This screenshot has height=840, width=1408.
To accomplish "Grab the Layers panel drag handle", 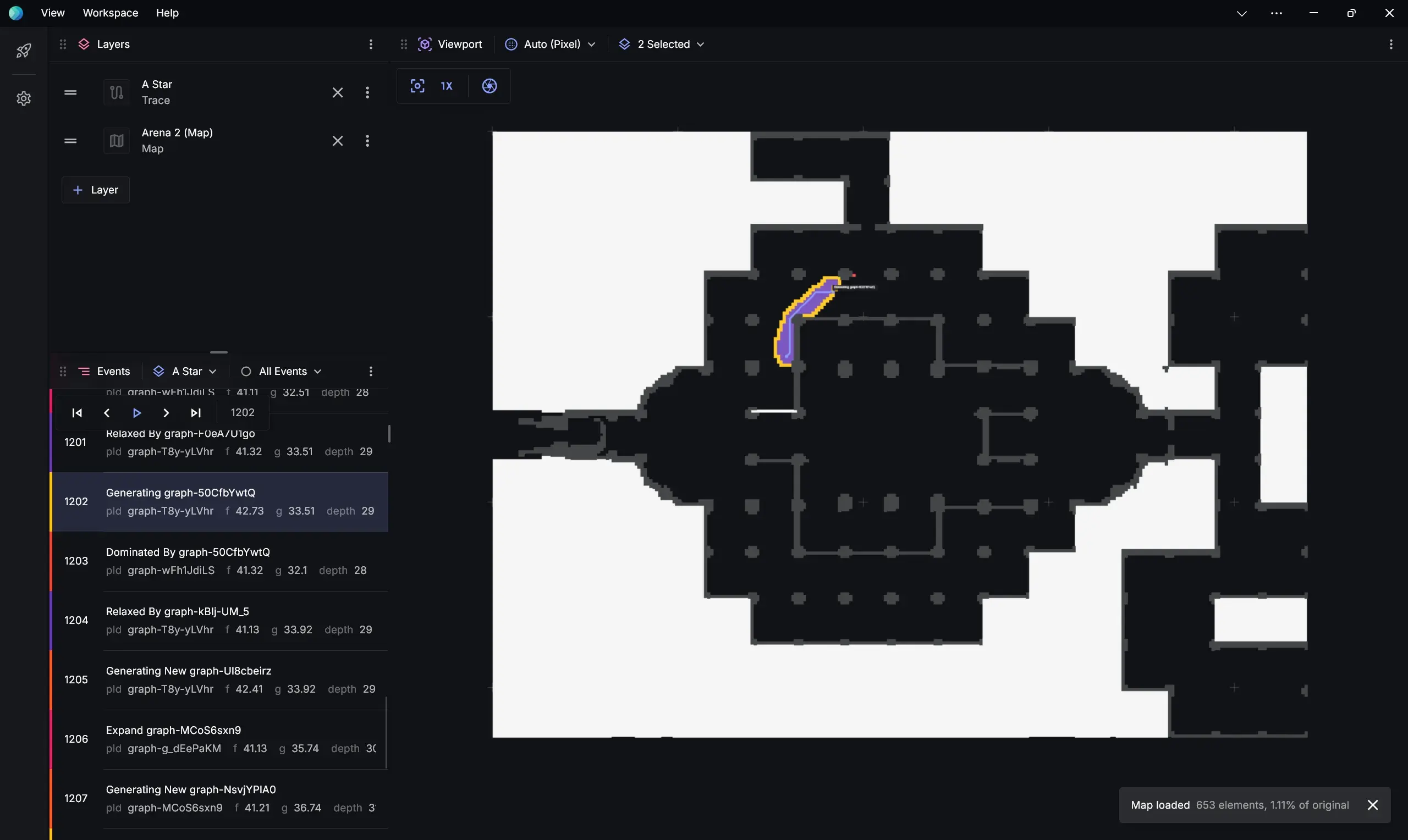I will pyautogui.click(x=63, y=44).
